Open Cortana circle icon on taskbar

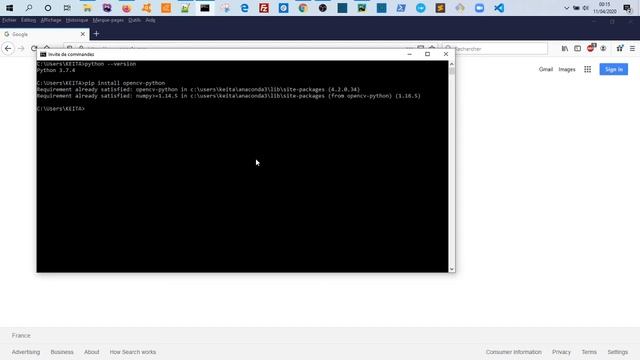[x=48, y=8]
